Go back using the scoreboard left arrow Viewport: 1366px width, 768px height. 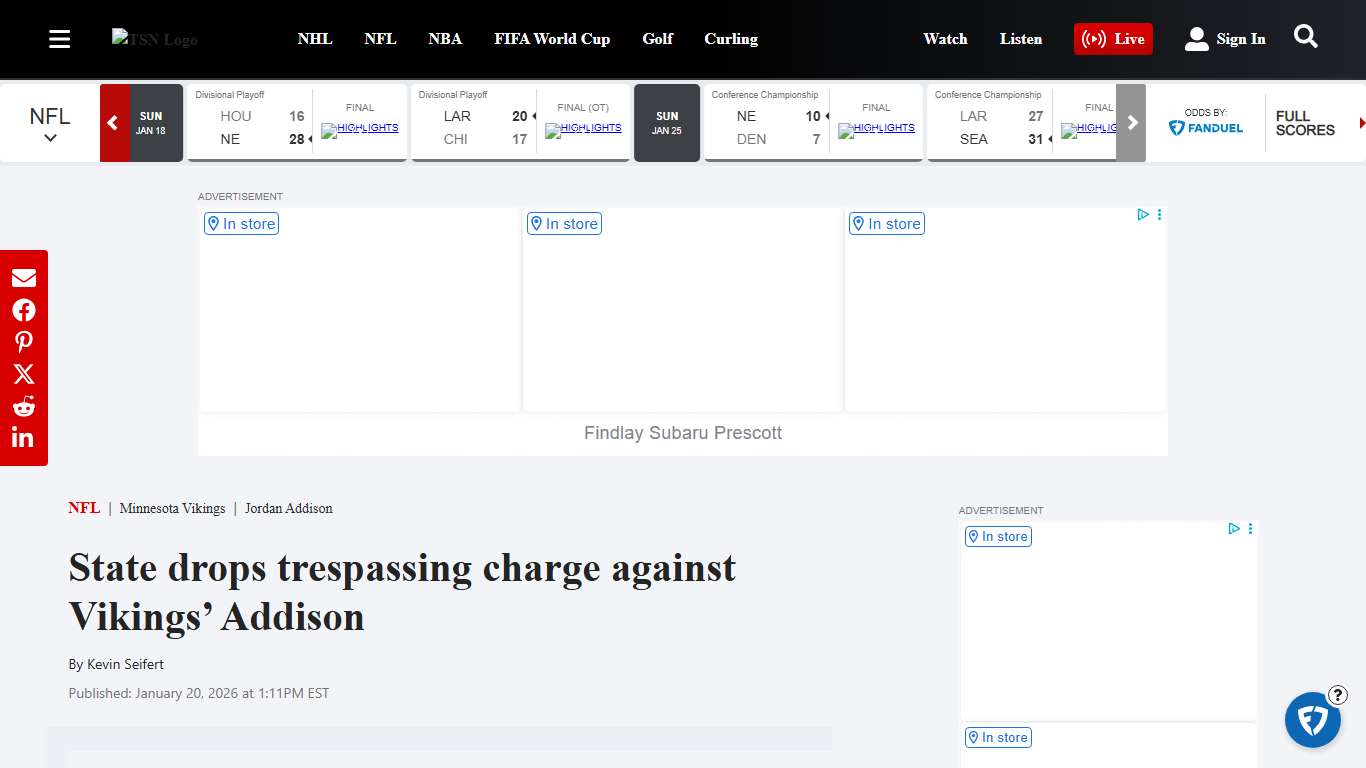pyautogui.click(x=113, y=122)
